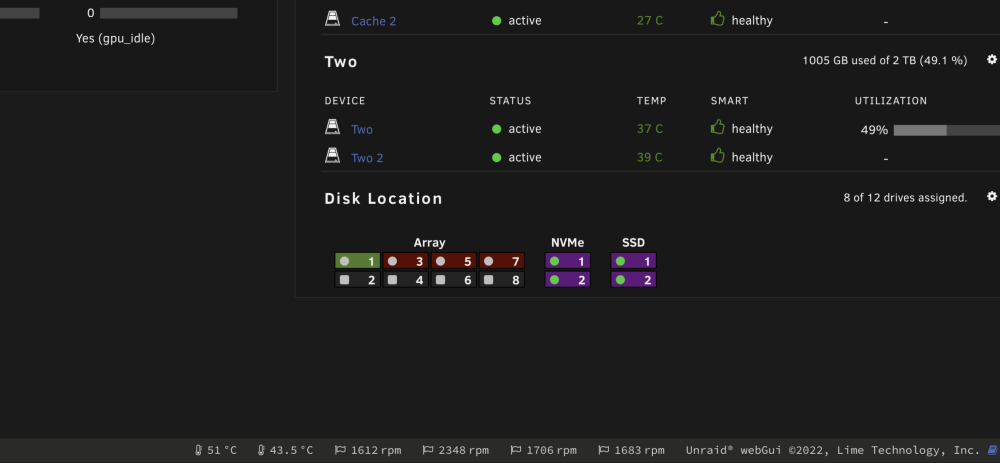Click the fan icon for 1612 rpm

(341, 450)
